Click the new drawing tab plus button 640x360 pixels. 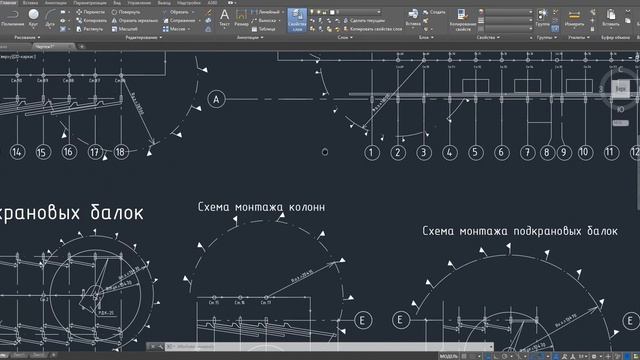82,47
